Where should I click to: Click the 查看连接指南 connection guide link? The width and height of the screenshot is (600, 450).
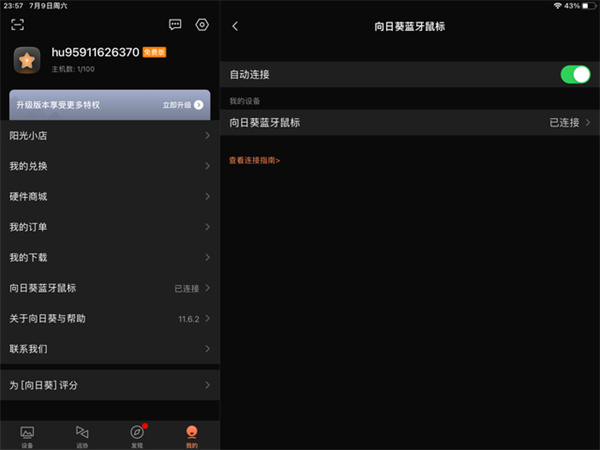[x=254, y=160]
